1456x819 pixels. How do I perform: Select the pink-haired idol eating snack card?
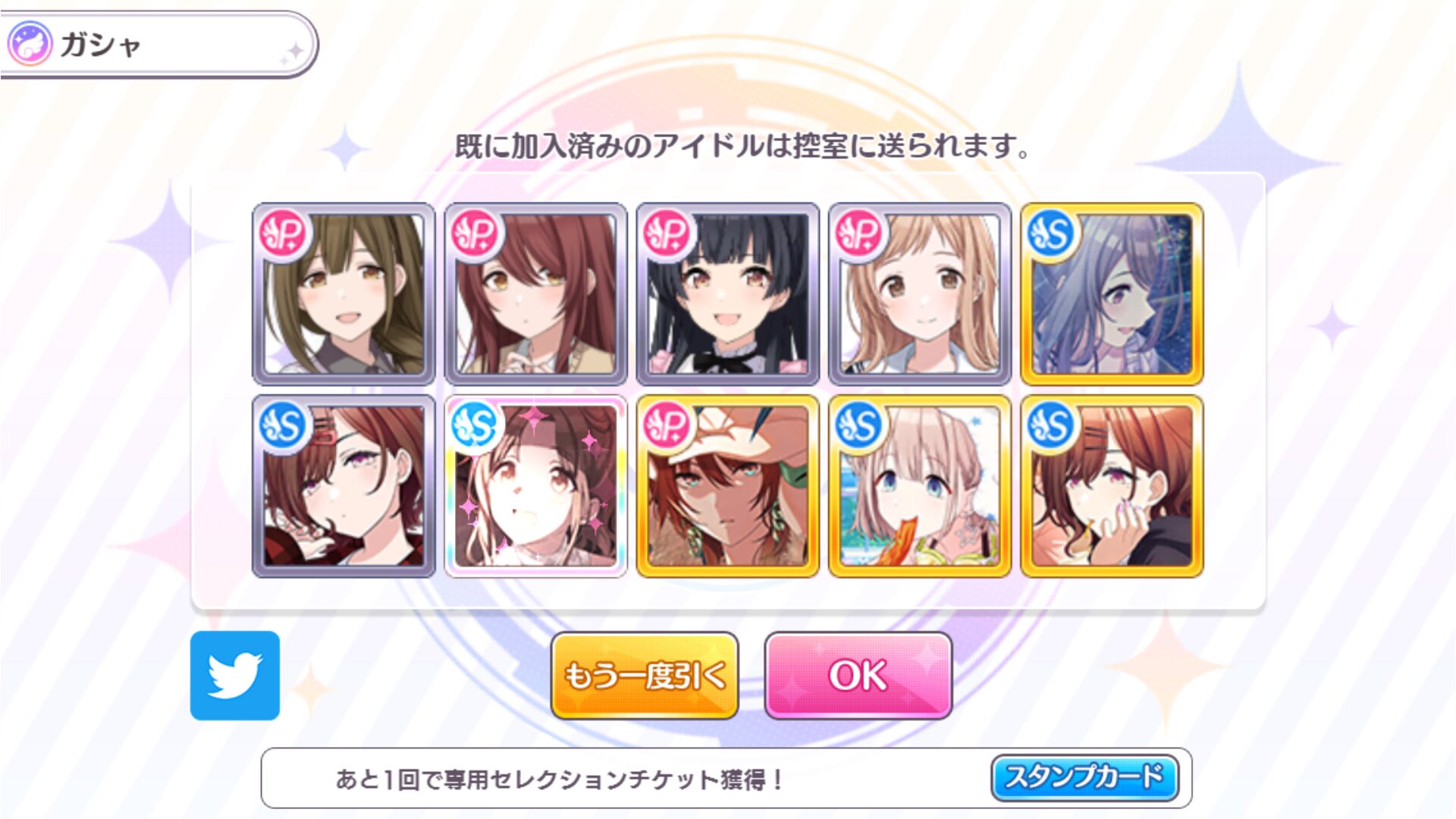point(919,486)
